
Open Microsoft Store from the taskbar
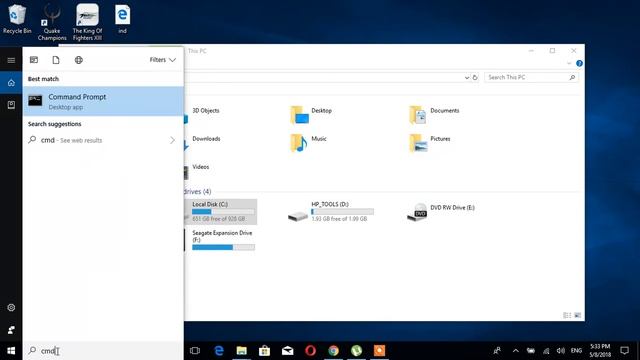click(x=264, y=351)
